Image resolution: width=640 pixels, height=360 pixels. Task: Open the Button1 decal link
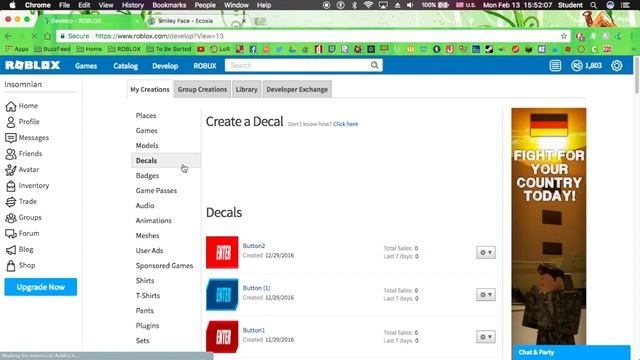point(253,330)
